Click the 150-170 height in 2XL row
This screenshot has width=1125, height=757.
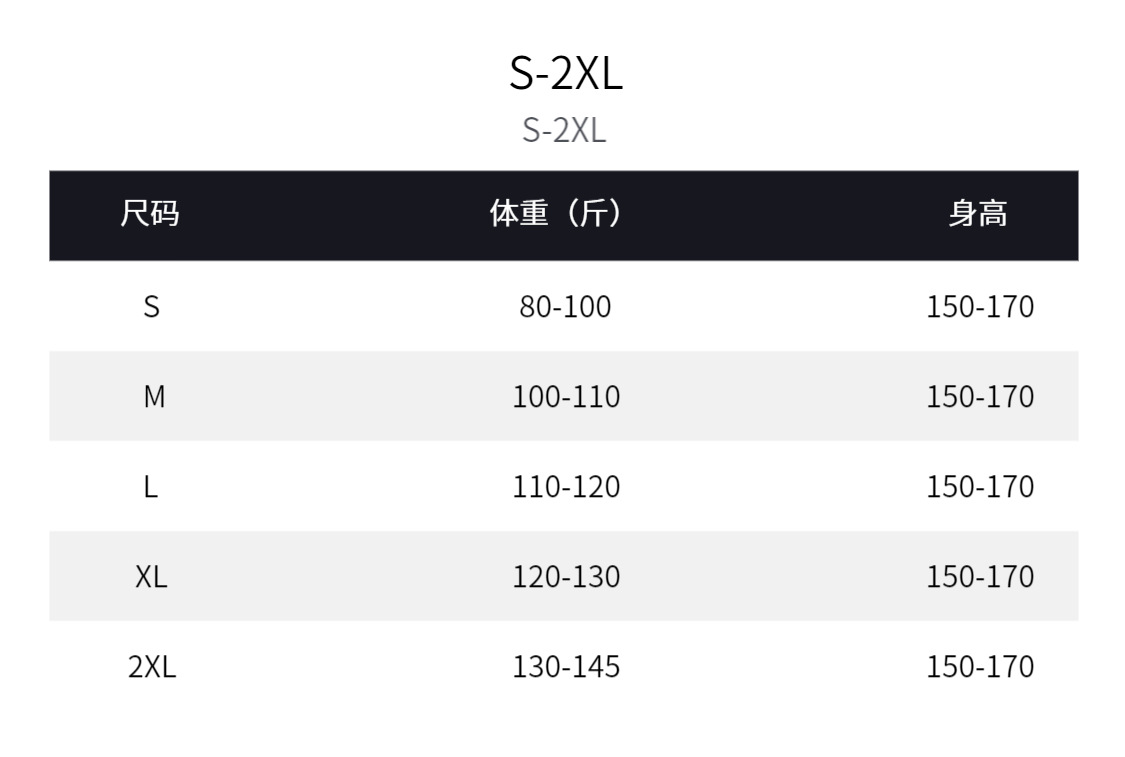[980, 667]
